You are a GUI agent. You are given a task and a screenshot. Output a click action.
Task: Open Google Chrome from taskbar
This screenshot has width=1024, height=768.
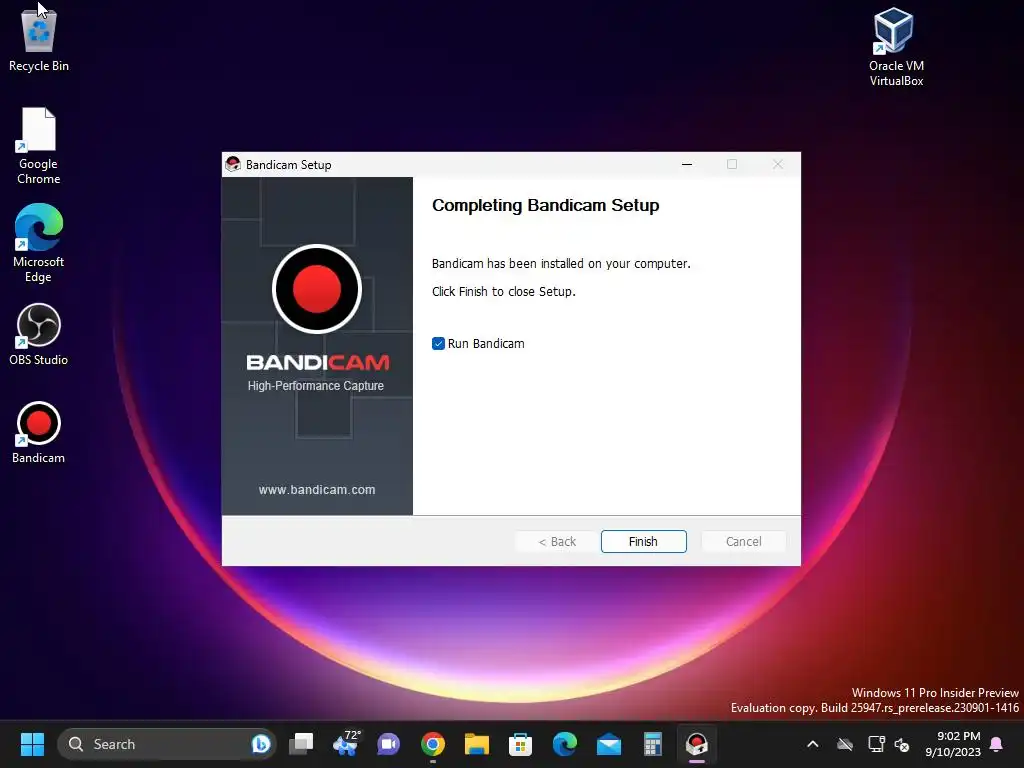[x=432, y=744]
